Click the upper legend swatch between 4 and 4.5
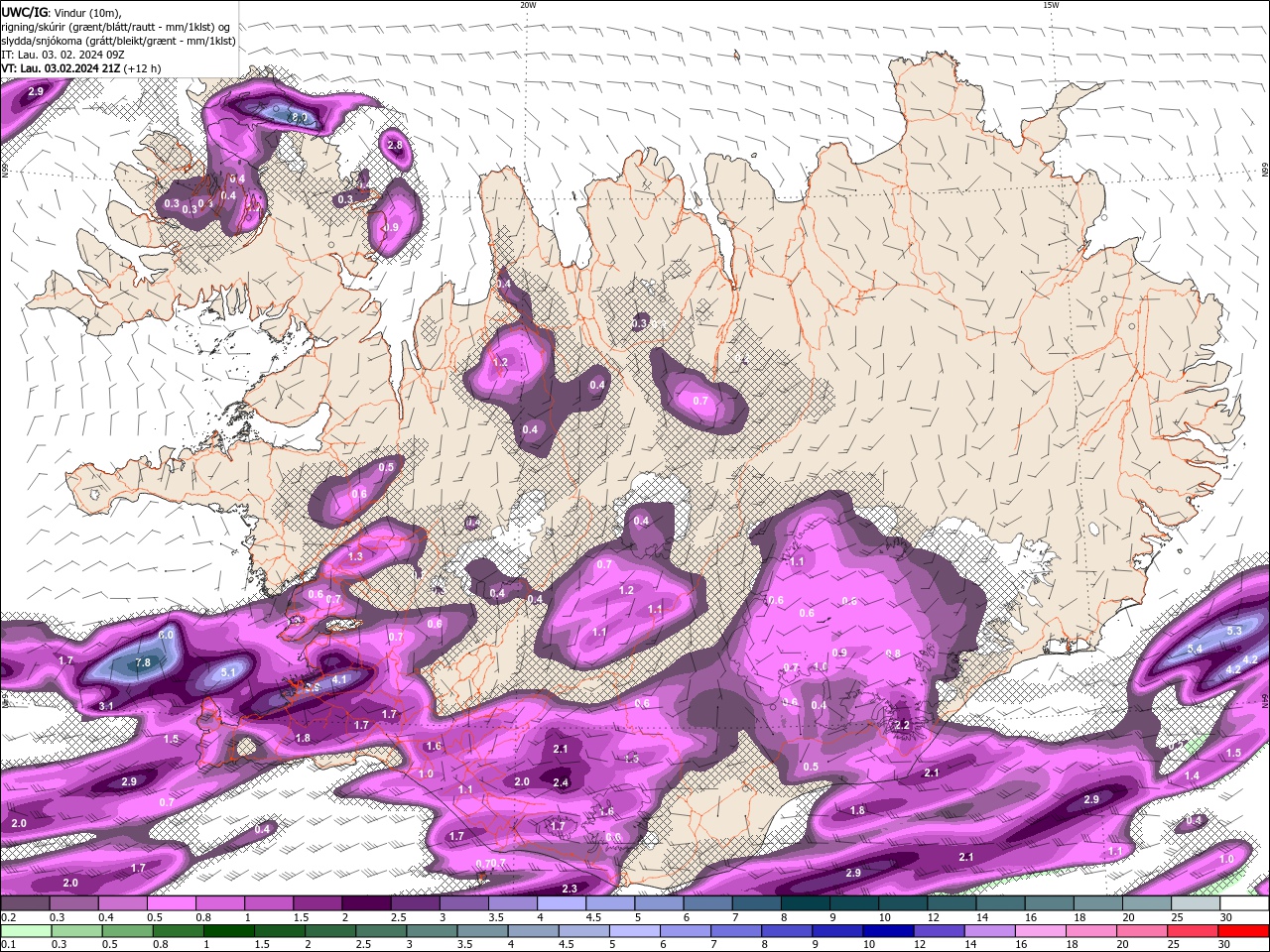This screenshot has height=952, width=1270. point(562,903)
